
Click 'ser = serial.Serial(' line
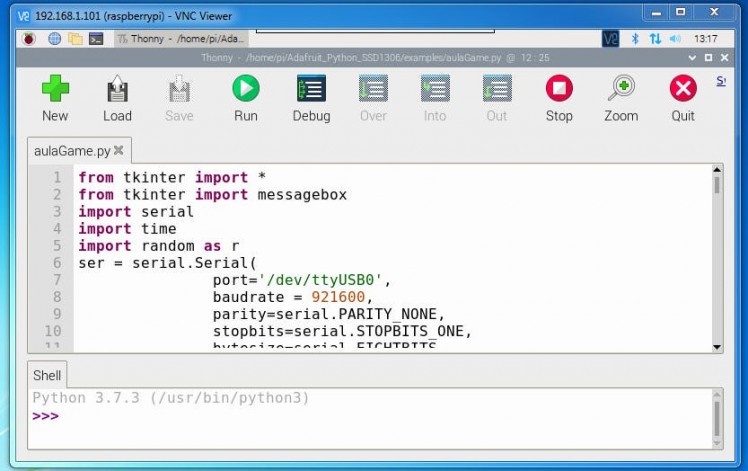pos(167,263)
